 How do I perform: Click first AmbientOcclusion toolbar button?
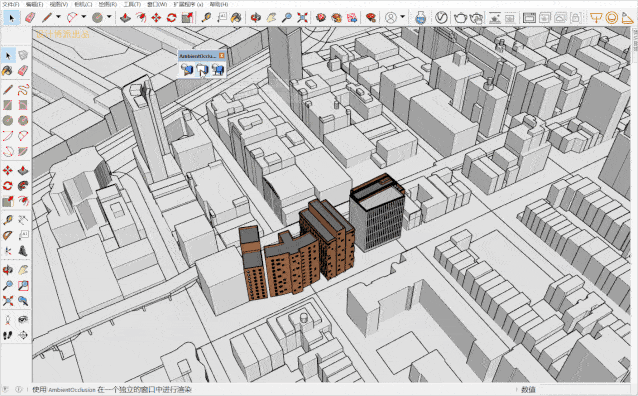coord(187,70)
